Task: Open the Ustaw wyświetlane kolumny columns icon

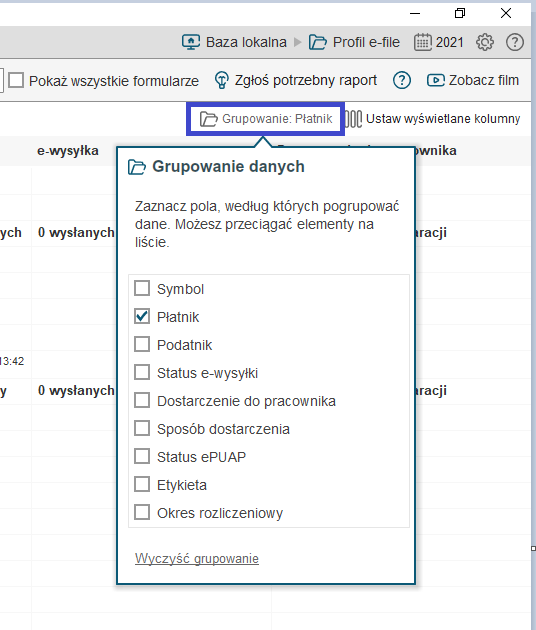Action: (354, 119)
